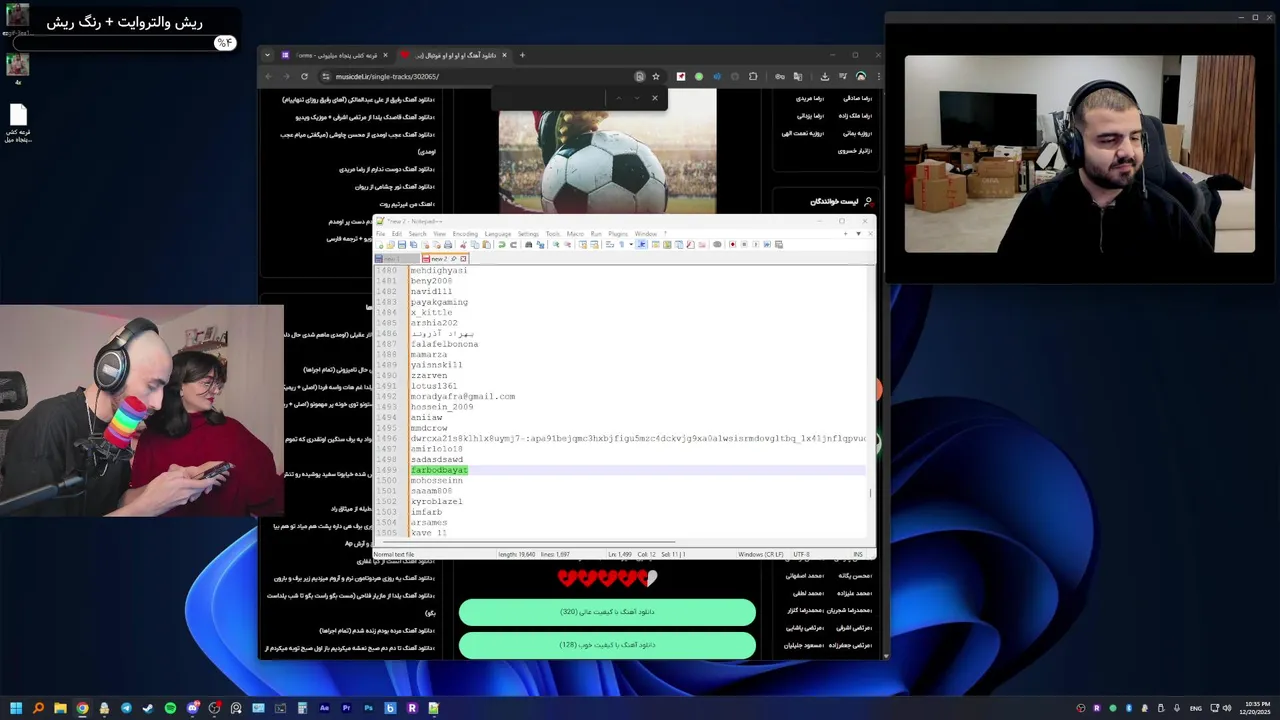Click the payakgaming line in Notepad++
The height and width of the screenshot is (720, 1280).
(439, 302)
